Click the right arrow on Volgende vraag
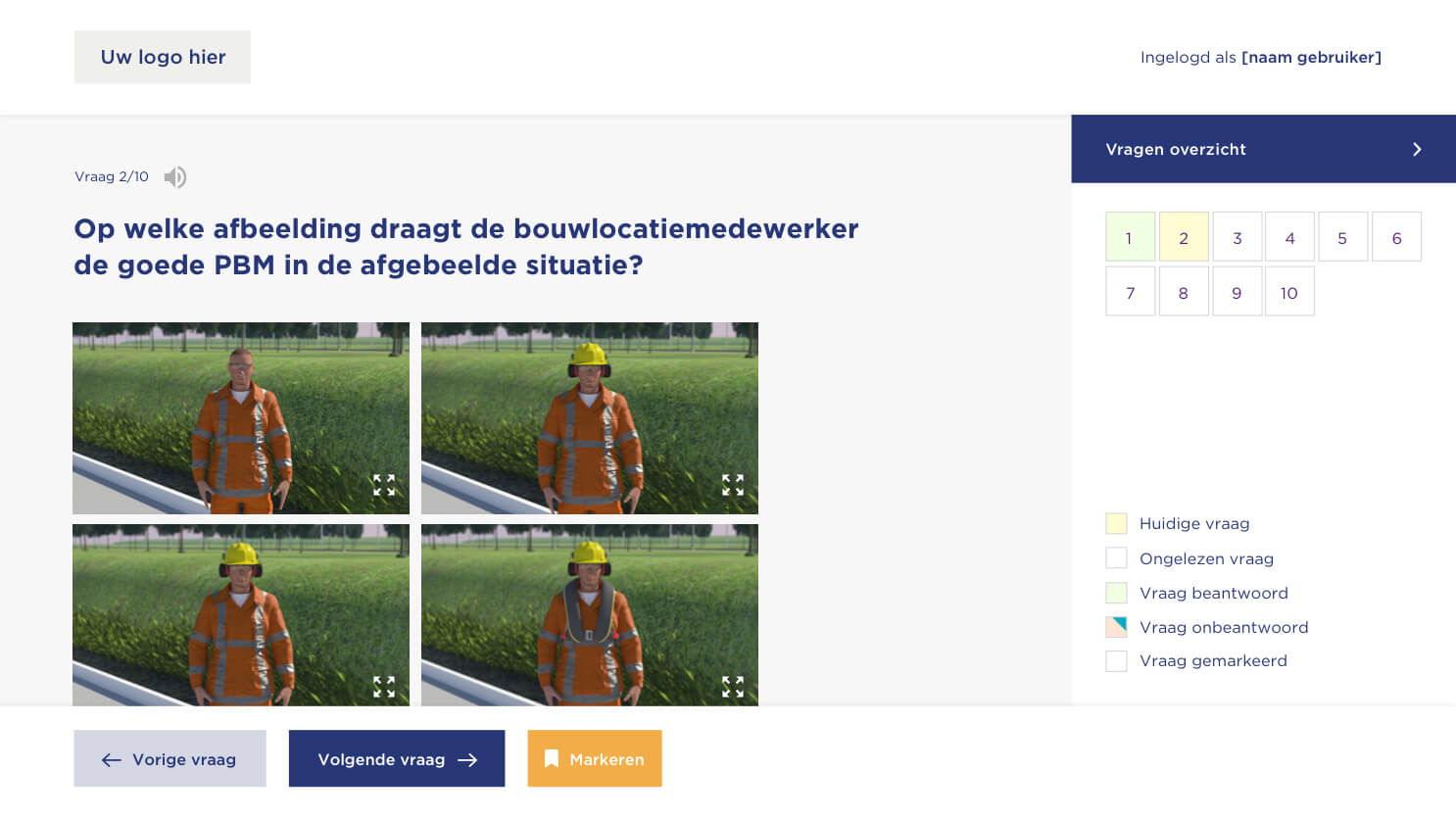 tap(468, 760)
